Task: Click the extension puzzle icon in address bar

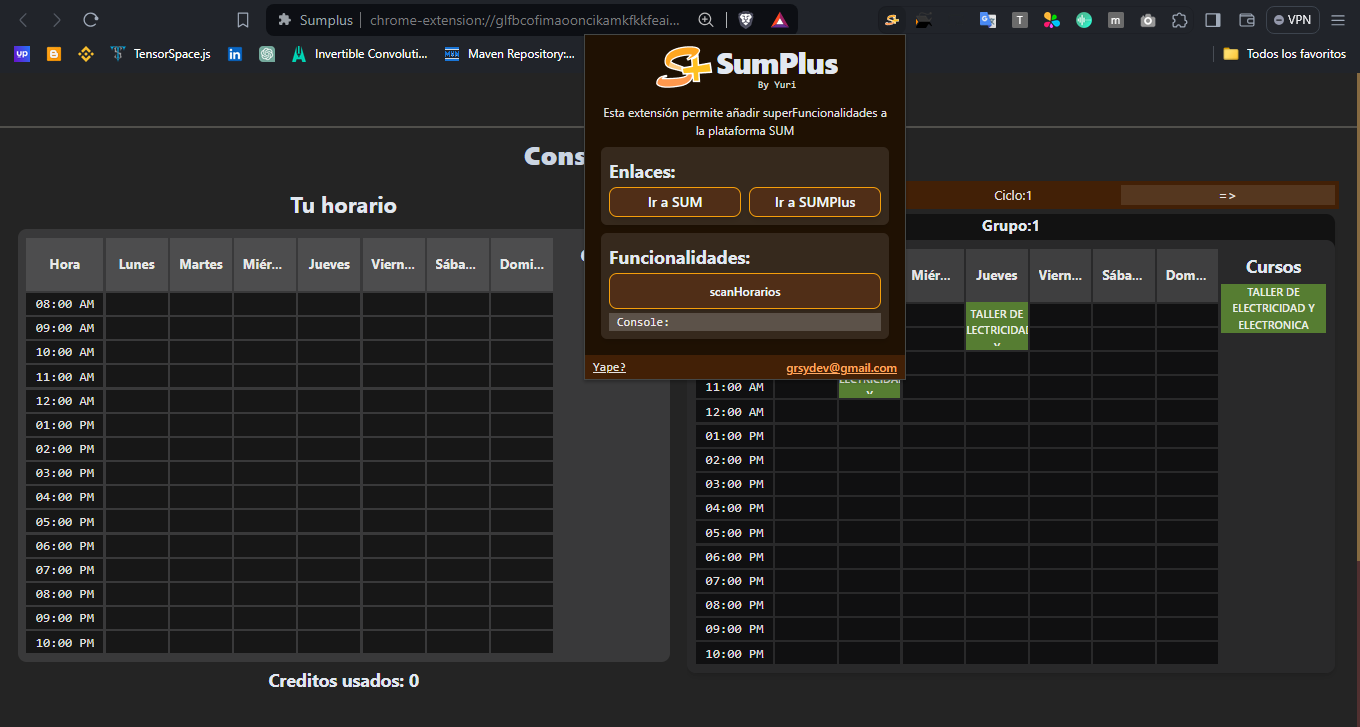Action: point(285,20)
